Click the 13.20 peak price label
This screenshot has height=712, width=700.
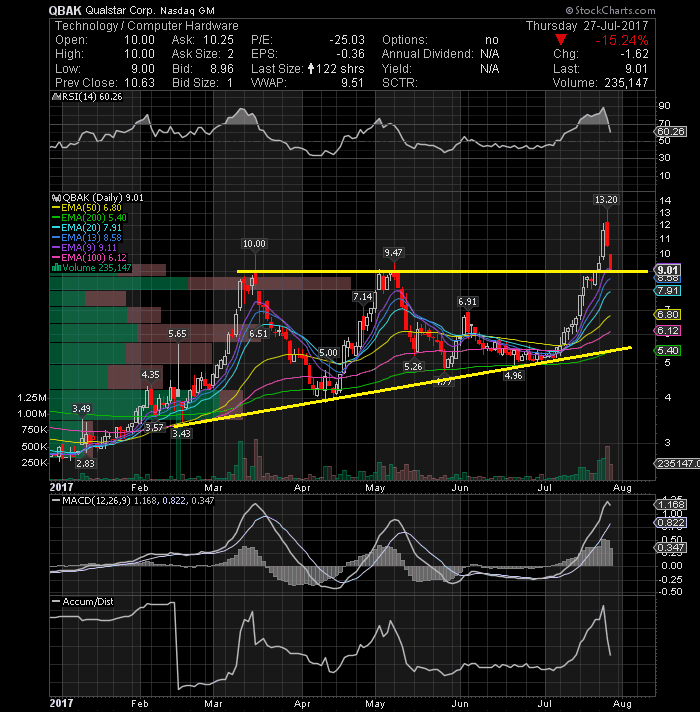pos(606,199)
